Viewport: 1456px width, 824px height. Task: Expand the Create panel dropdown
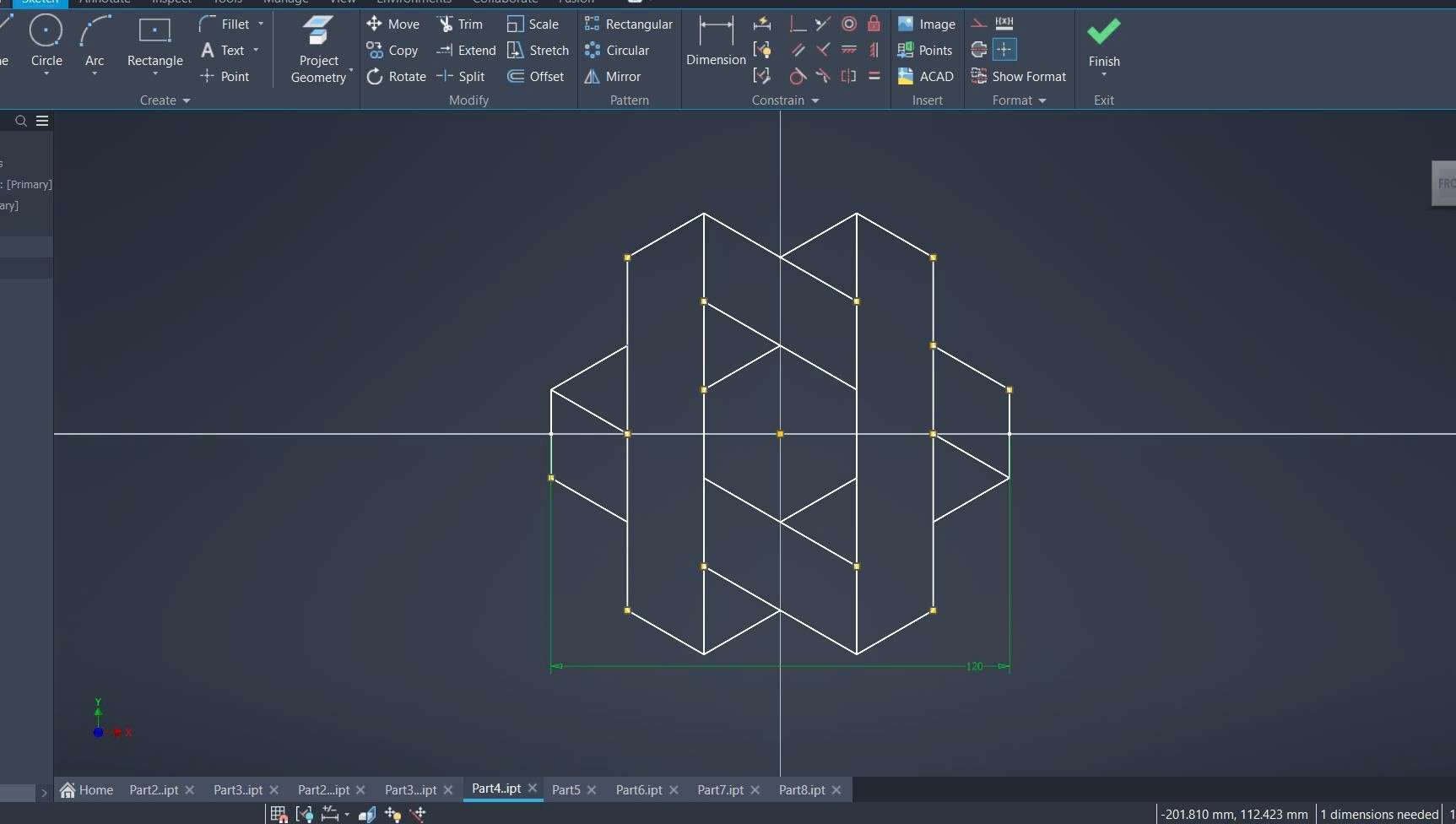click(x=187, y=100)
